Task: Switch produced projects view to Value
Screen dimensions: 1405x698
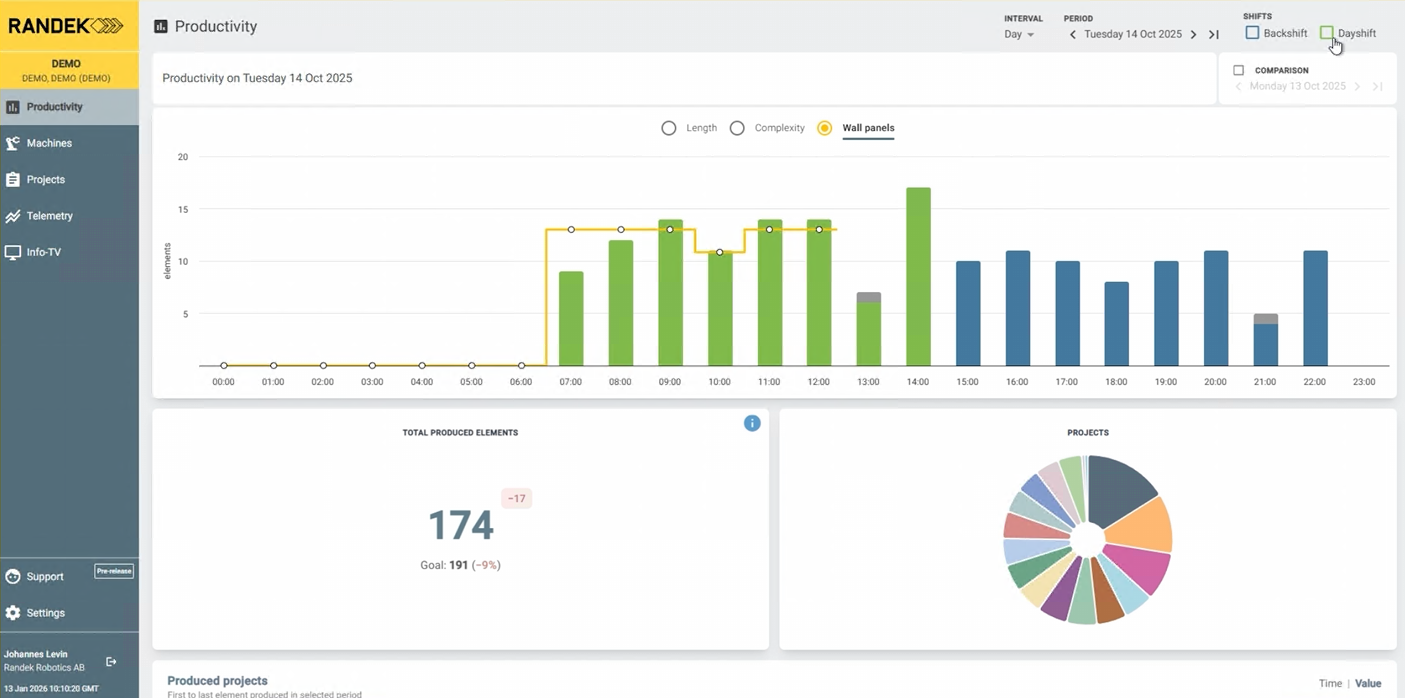Action: click(1368, 684)
